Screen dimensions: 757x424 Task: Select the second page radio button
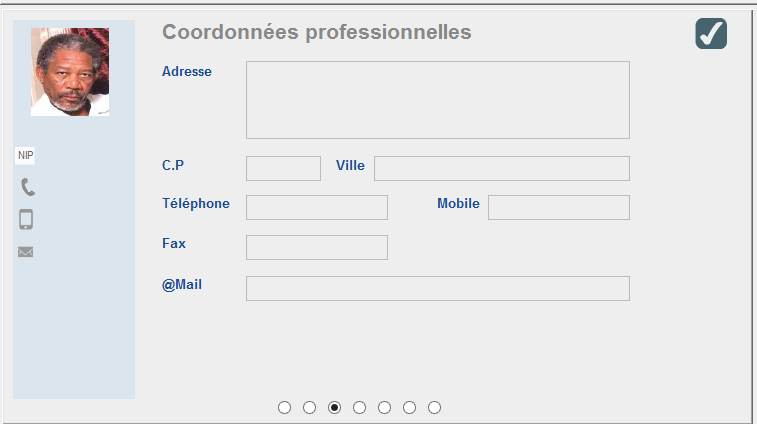[309, 408]
